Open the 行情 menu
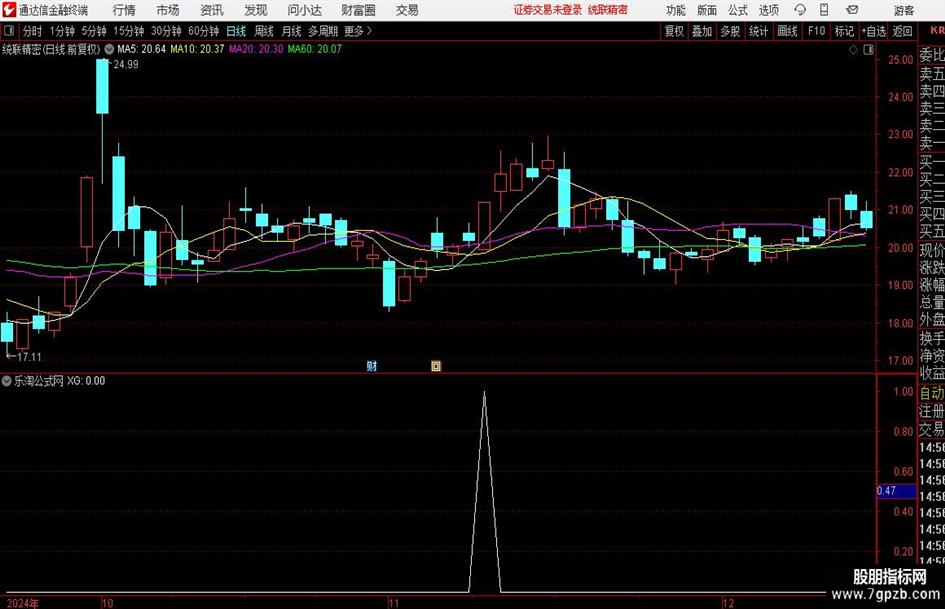The image size is (945, 609). [x=124, y=10]
